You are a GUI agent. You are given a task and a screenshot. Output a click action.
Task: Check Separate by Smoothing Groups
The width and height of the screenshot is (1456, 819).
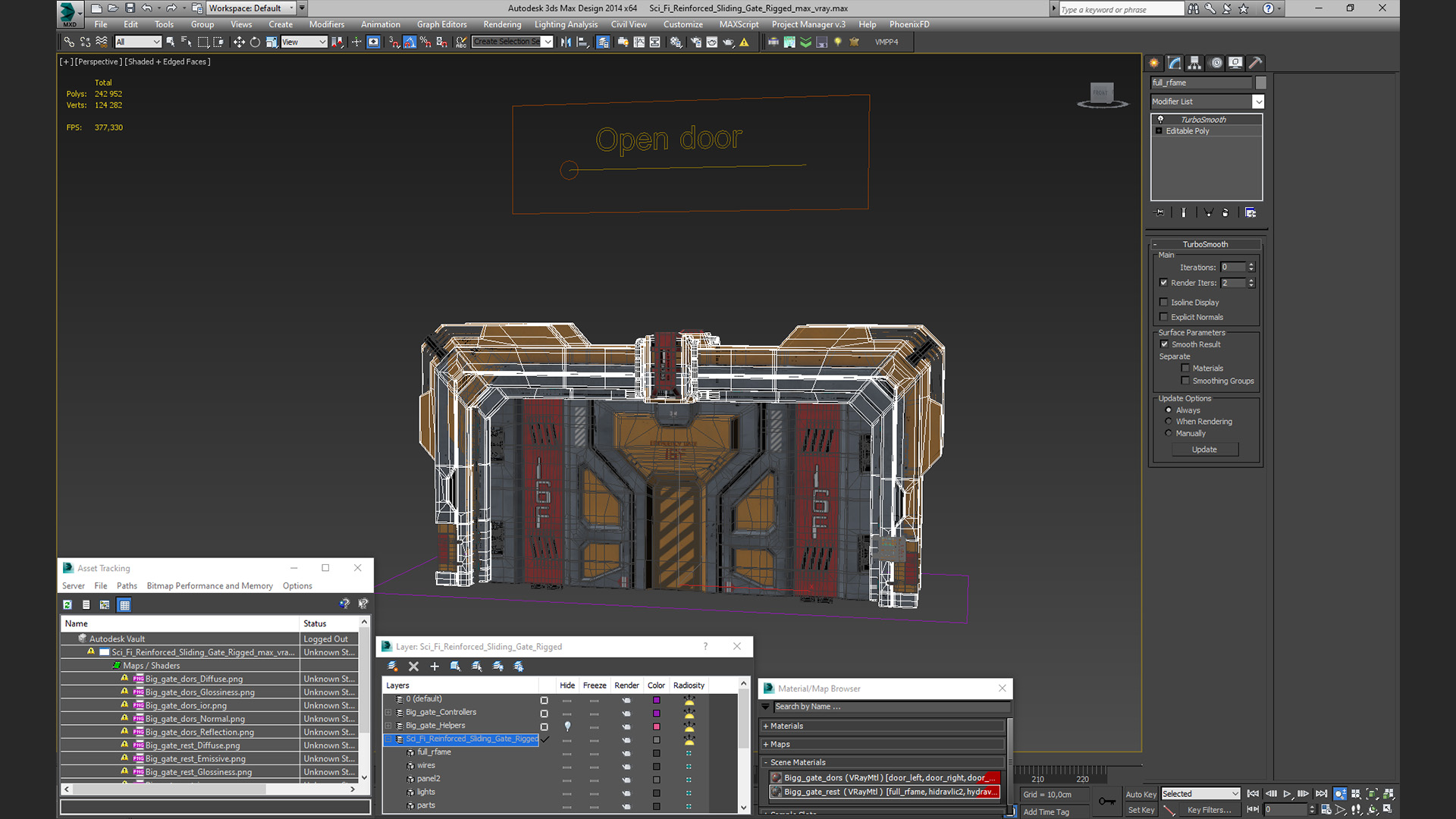click(1185, 381)
